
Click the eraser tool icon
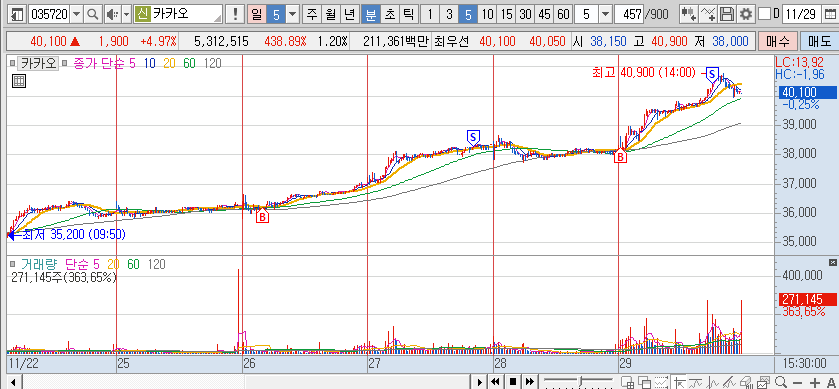[x=746, y=382]
